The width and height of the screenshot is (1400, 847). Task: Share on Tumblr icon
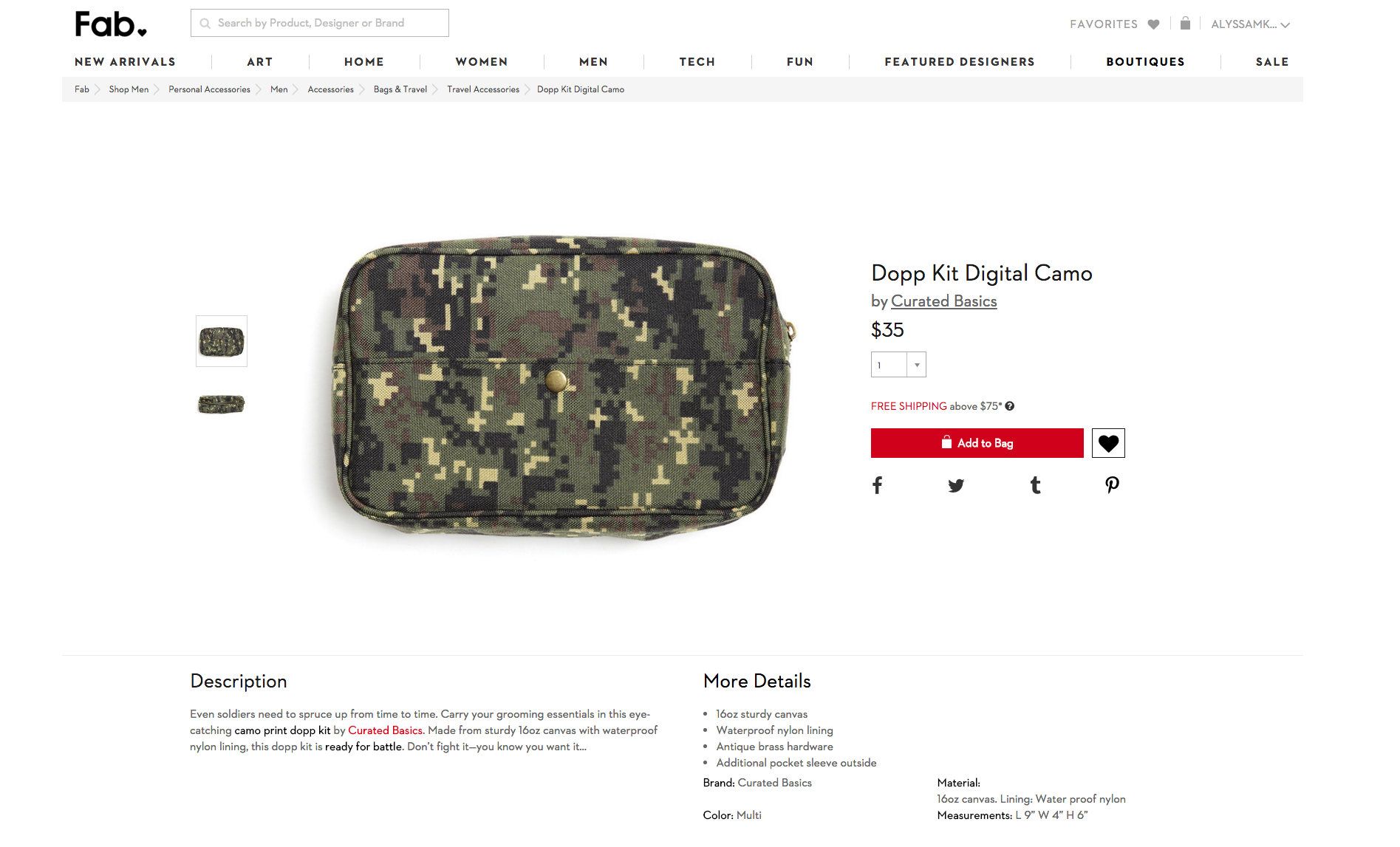(1035, 485)
